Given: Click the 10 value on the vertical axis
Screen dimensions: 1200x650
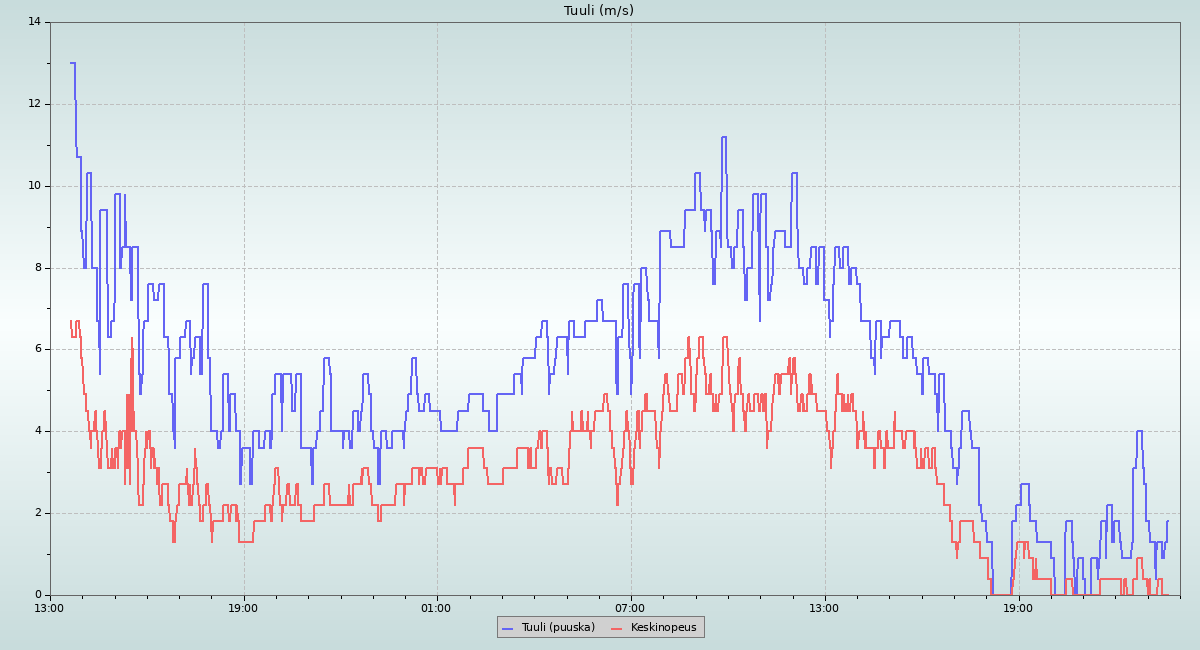Looking at the screenshot, I should point(34,186).
